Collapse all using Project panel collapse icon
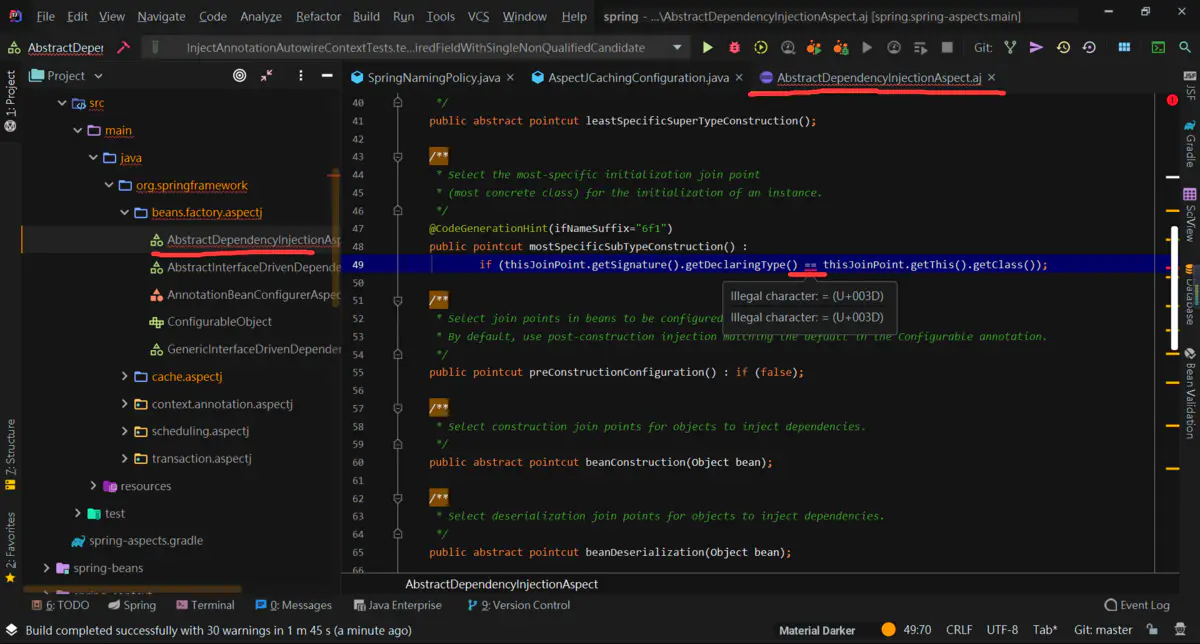 [267, 76]
